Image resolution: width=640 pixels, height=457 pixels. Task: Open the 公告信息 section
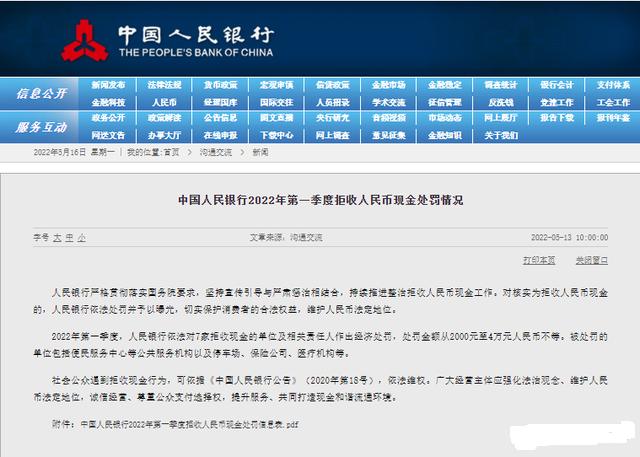(221, 118)
